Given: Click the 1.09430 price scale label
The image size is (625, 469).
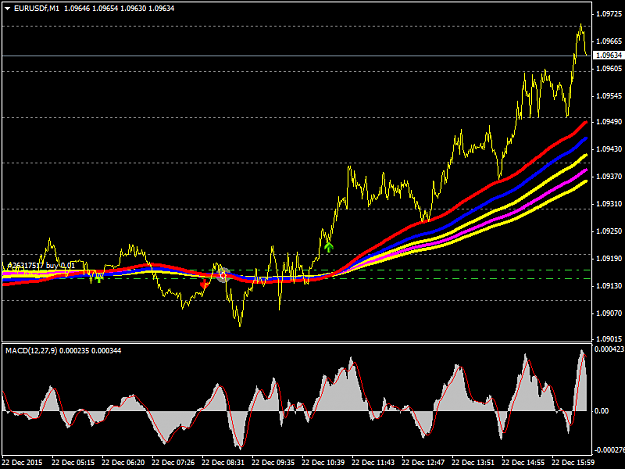Looking at the screenshot, I should click(x=609, y=149).
